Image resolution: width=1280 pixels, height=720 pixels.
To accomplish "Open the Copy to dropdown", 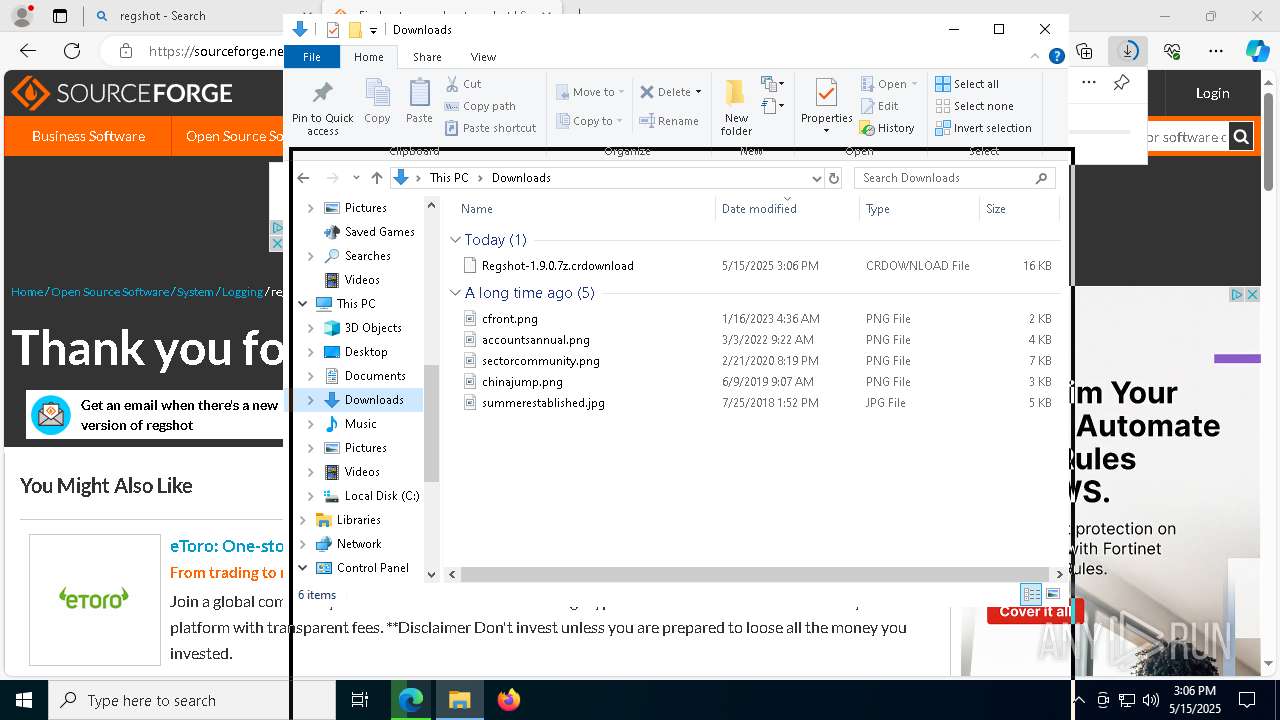I will (x=590, y=121).
